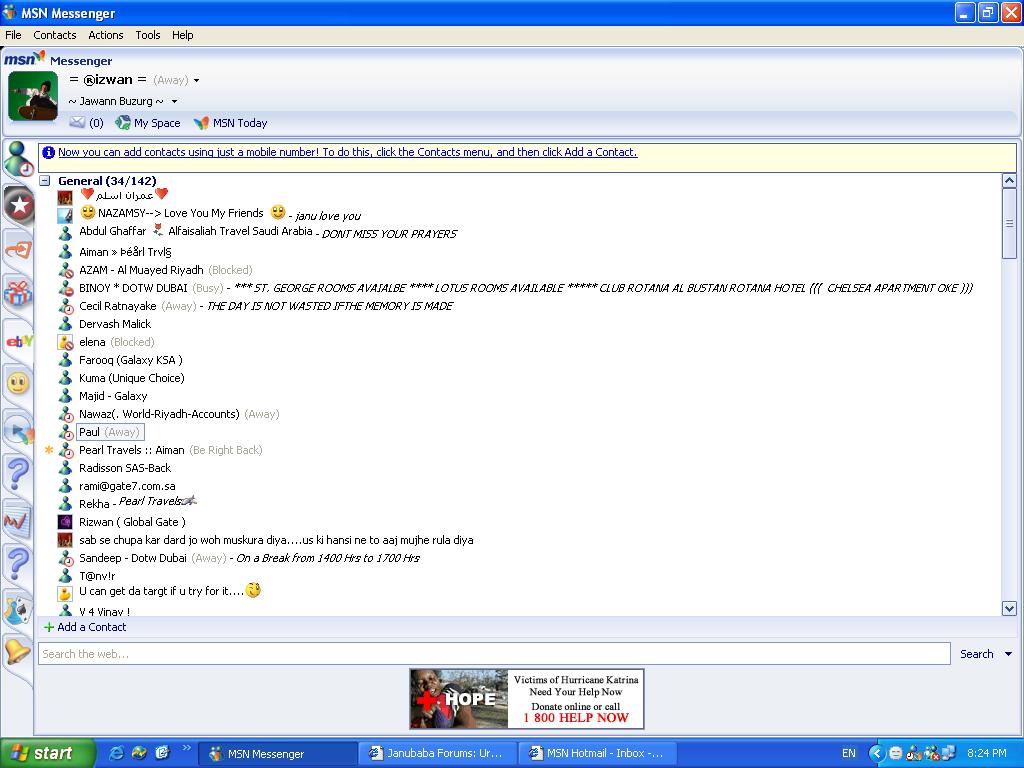The width and height of the screenshot is (1024, 768).
Task: Click the busy status icon beside BINOY
Action: tap(65, 288)
